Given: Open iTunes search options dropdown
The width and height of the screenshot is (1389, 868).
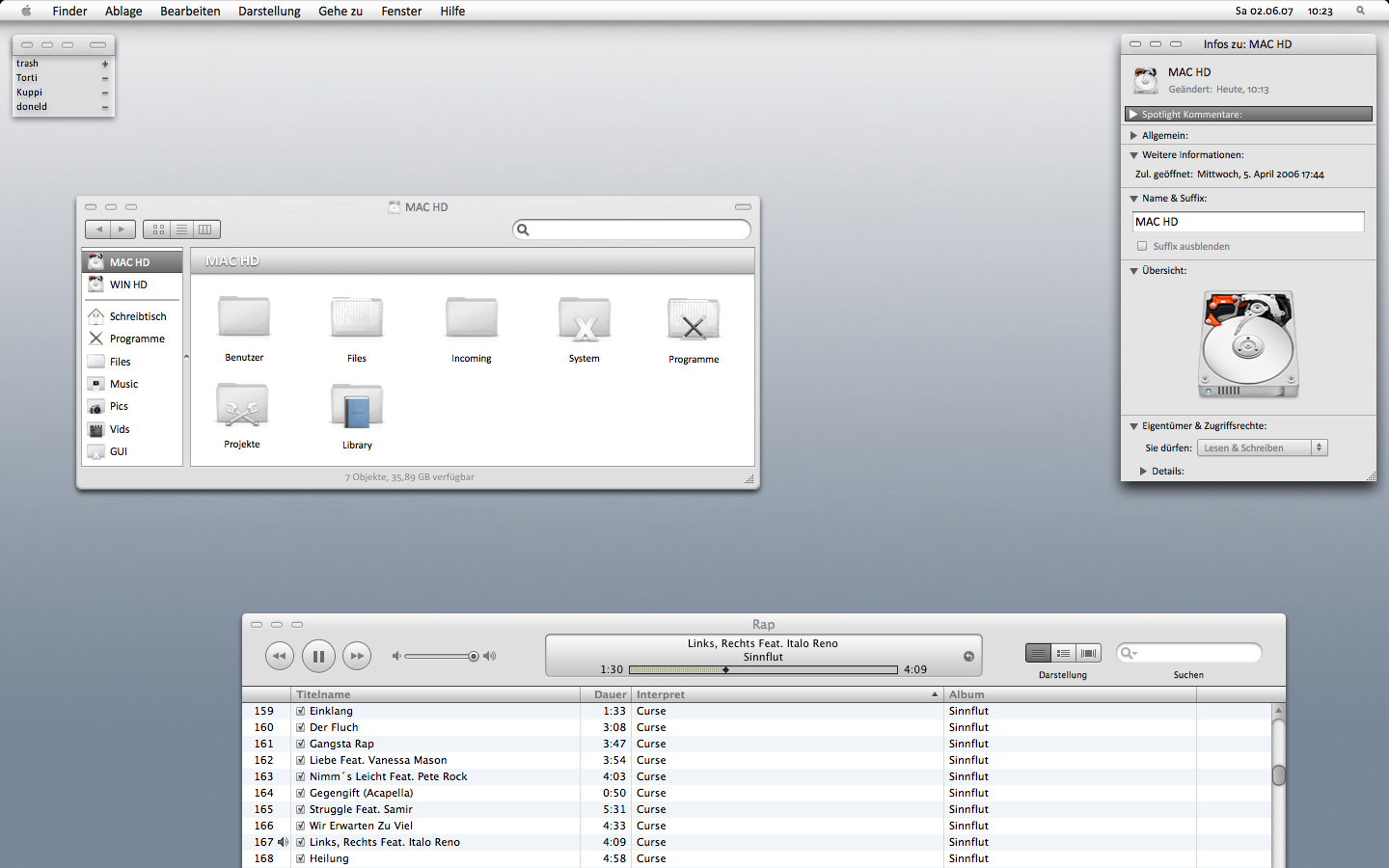Looking at the screenshot, I should tap(1129, 653).
